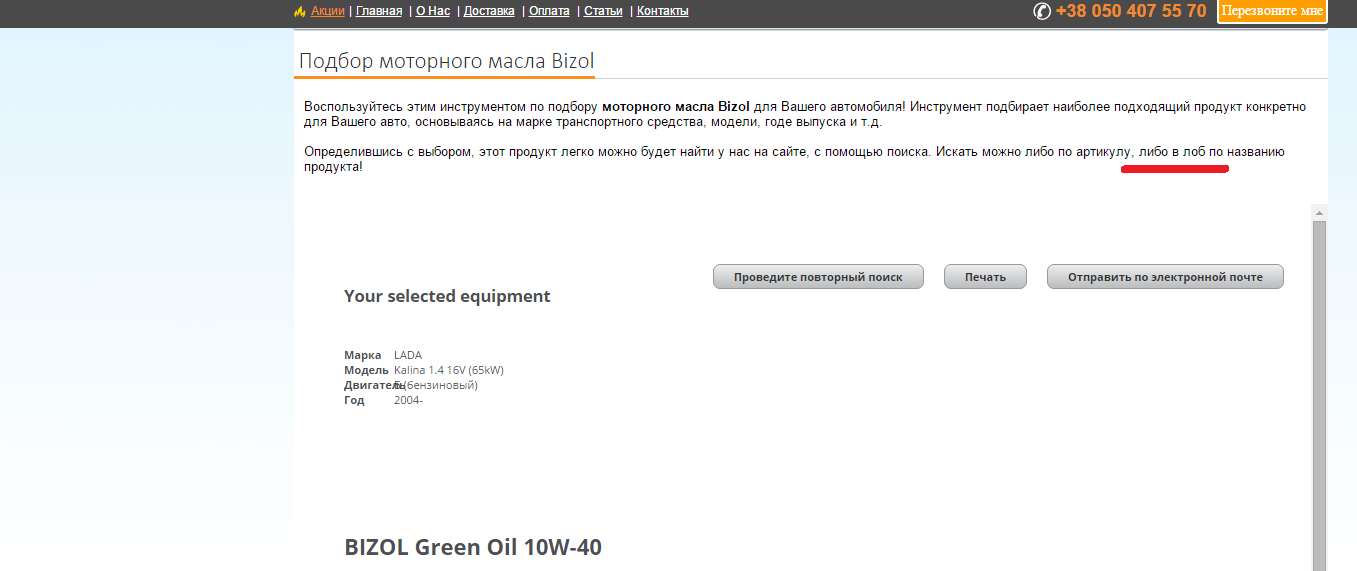Open the Оплата menu item
Image resolution: width=1357 pixels, height=571 pixels.
point(549,11)
